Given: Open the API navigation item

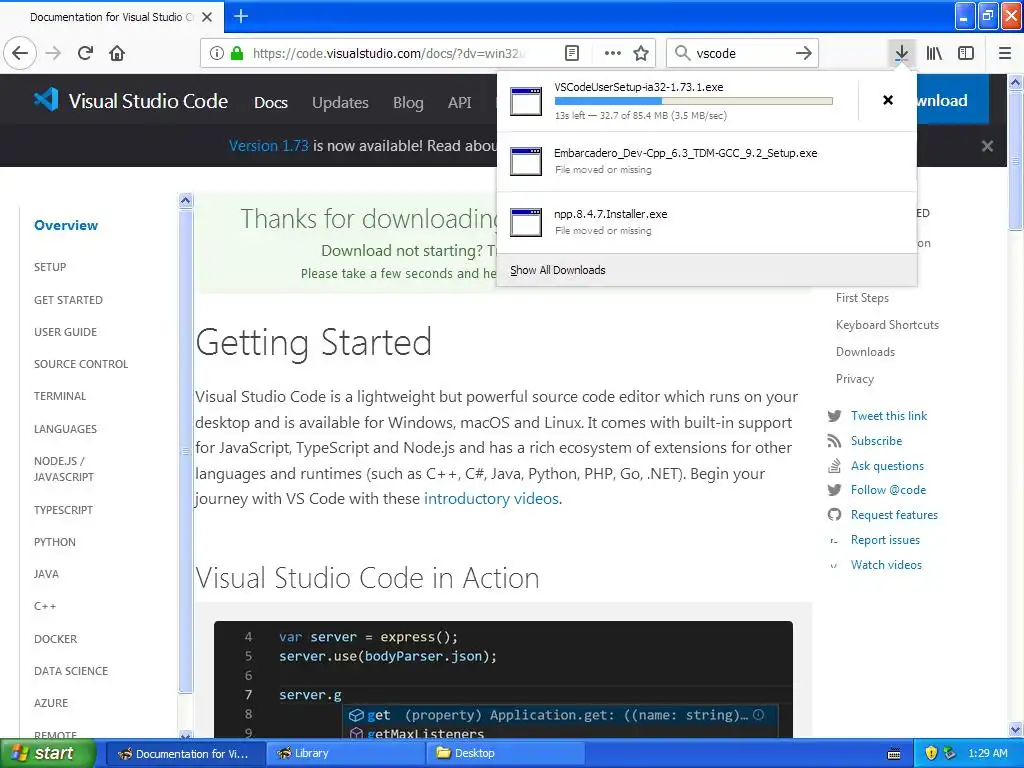Looking at the screenshot, I should coord(460,103).
